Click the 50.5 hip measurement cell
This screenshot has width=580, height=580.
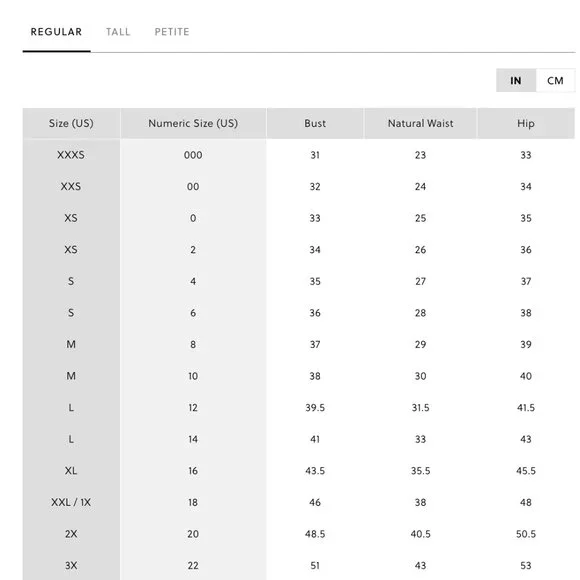[x=526, y=534]
